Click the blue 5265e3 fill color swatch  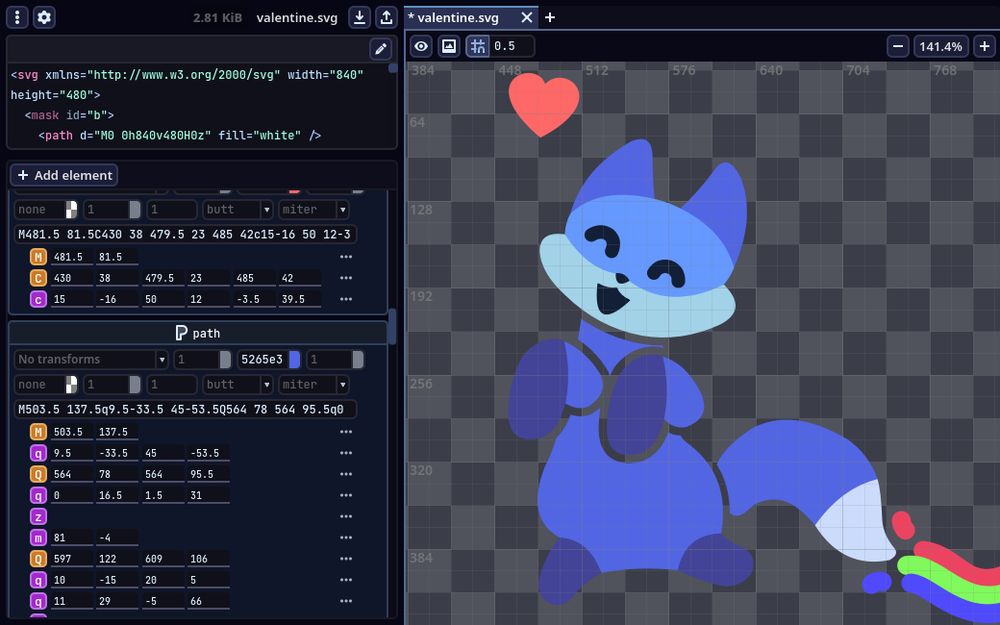294,359
